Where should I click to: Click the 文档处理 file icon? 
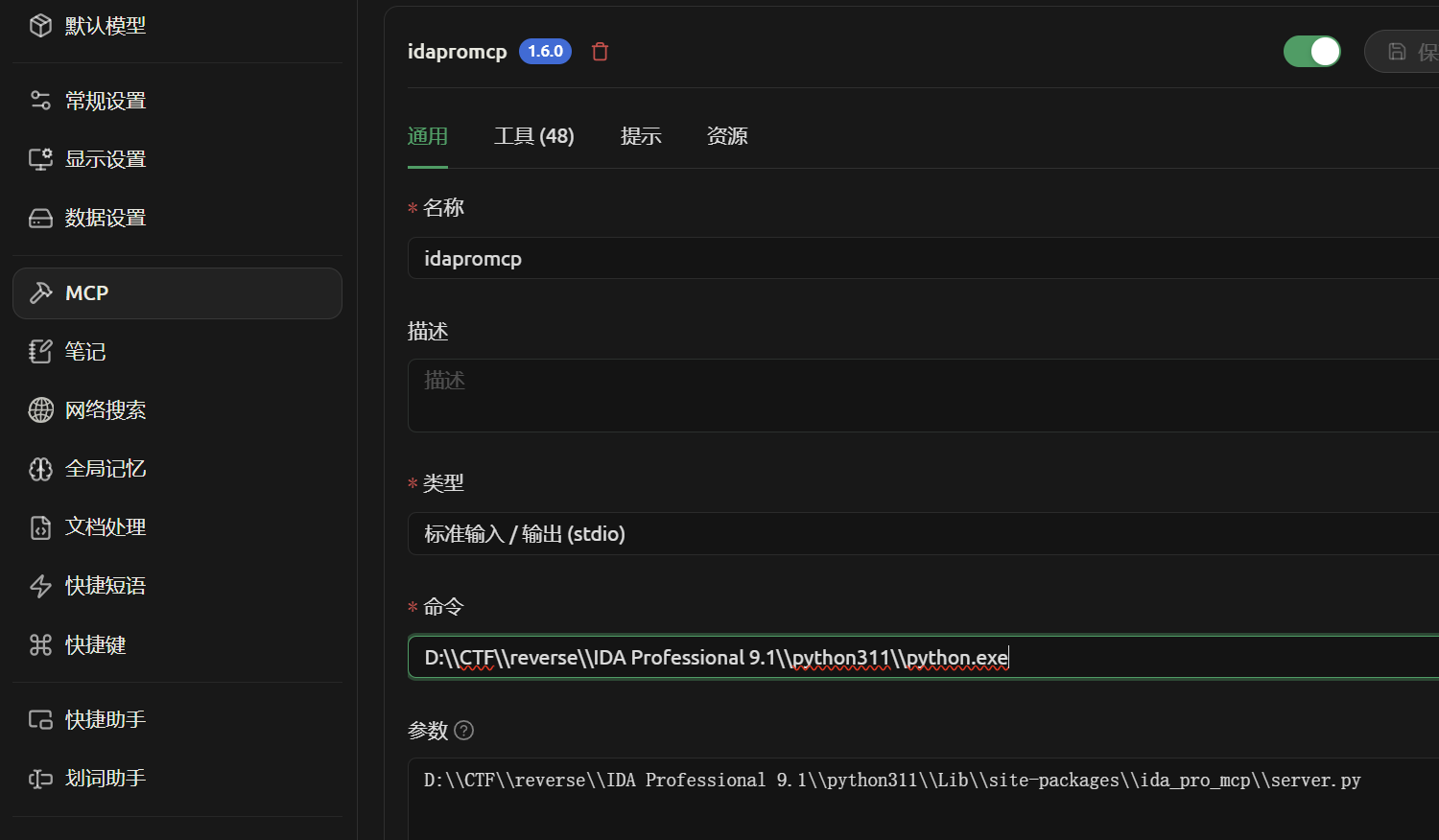pyautogui.click(x=40, y=527)
